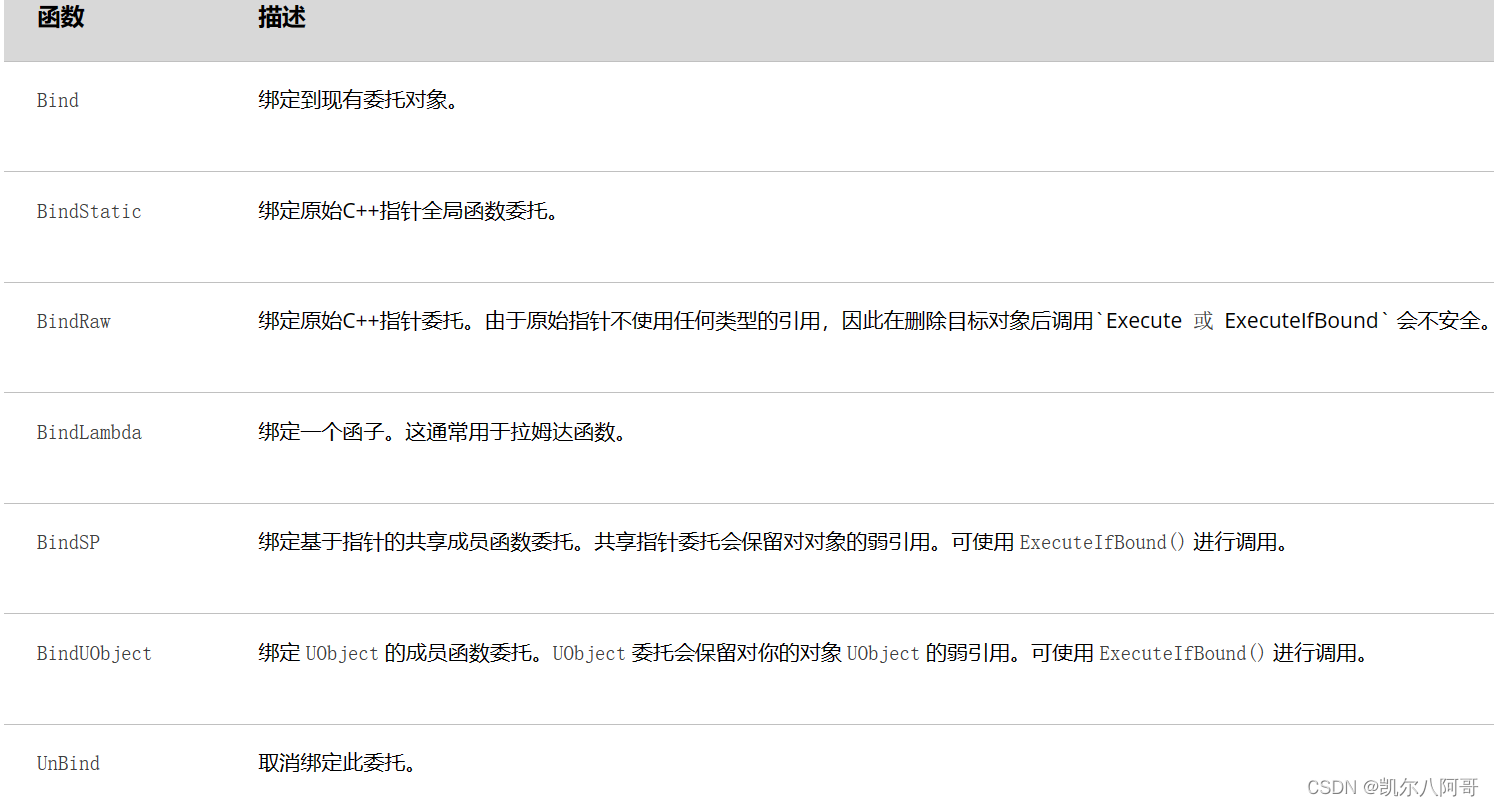Click the `Execute code text in BindRaw row
Viewport: 1494px width, 807px height.
pyautogui.click(x=1141, y=322)
